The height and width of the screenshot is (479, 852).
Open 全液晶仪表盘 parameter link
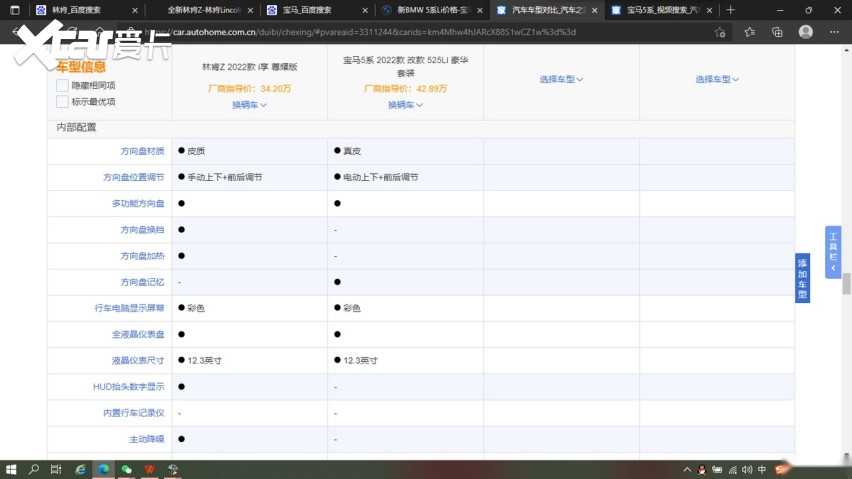coord(138,334)
